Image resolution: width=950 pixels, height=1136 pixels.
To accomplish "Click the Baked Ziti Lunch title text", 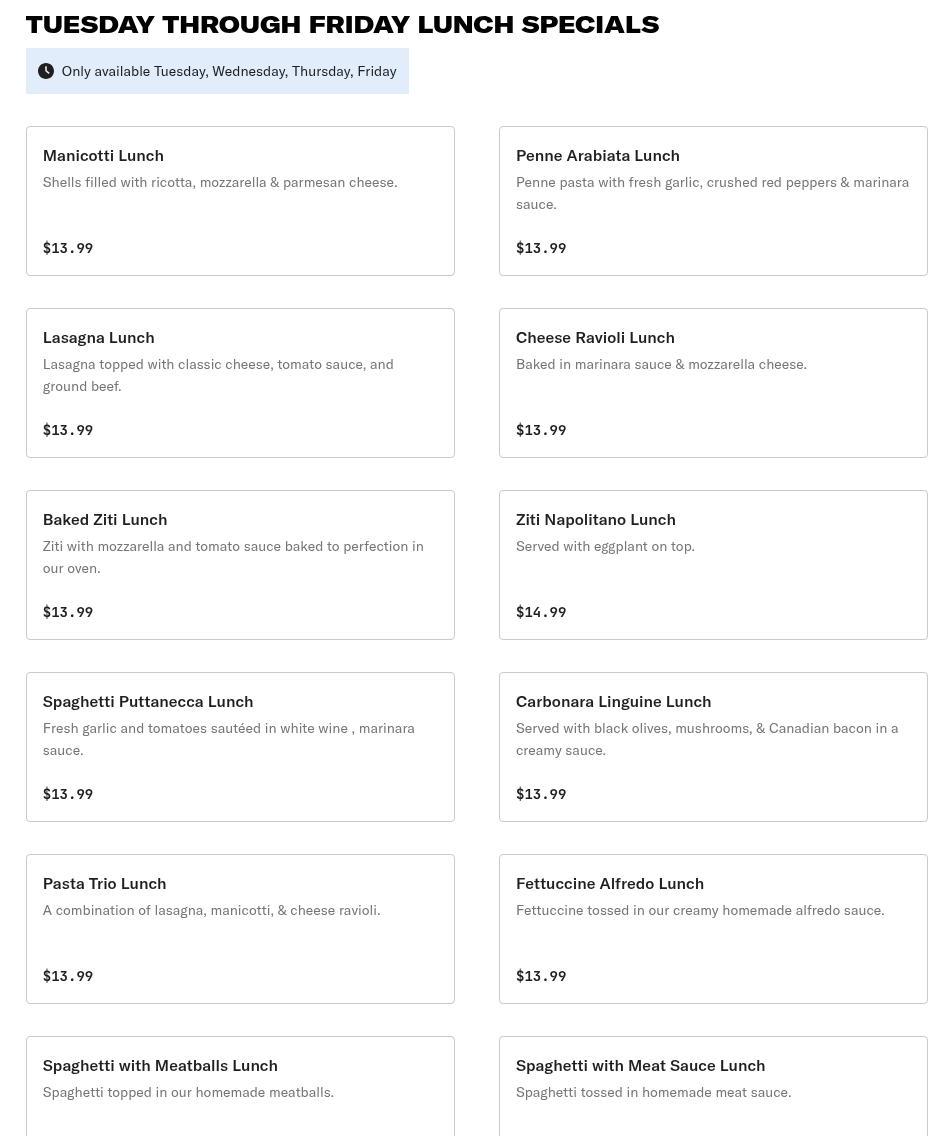I will [x=105, y=519].
